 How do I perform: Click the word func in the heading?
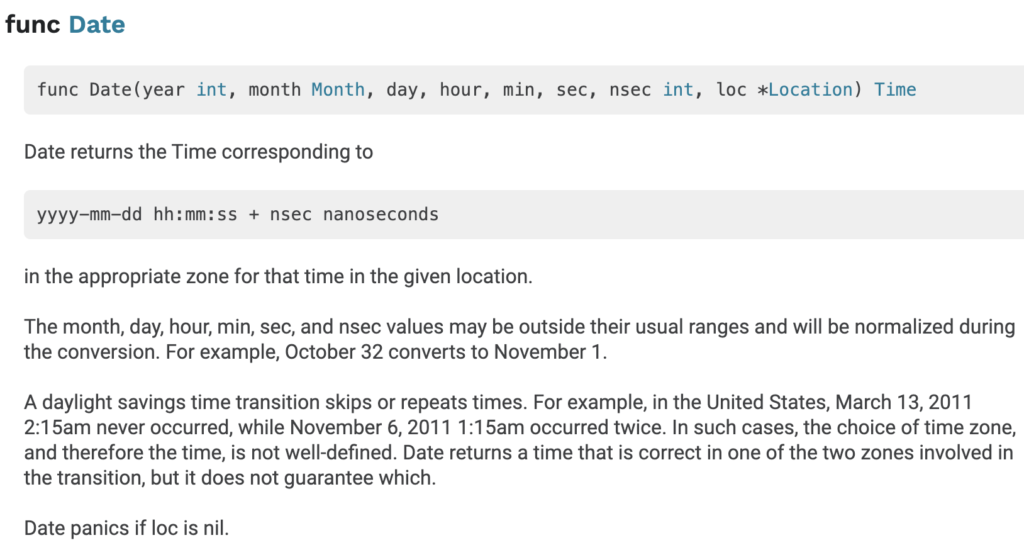33,25
